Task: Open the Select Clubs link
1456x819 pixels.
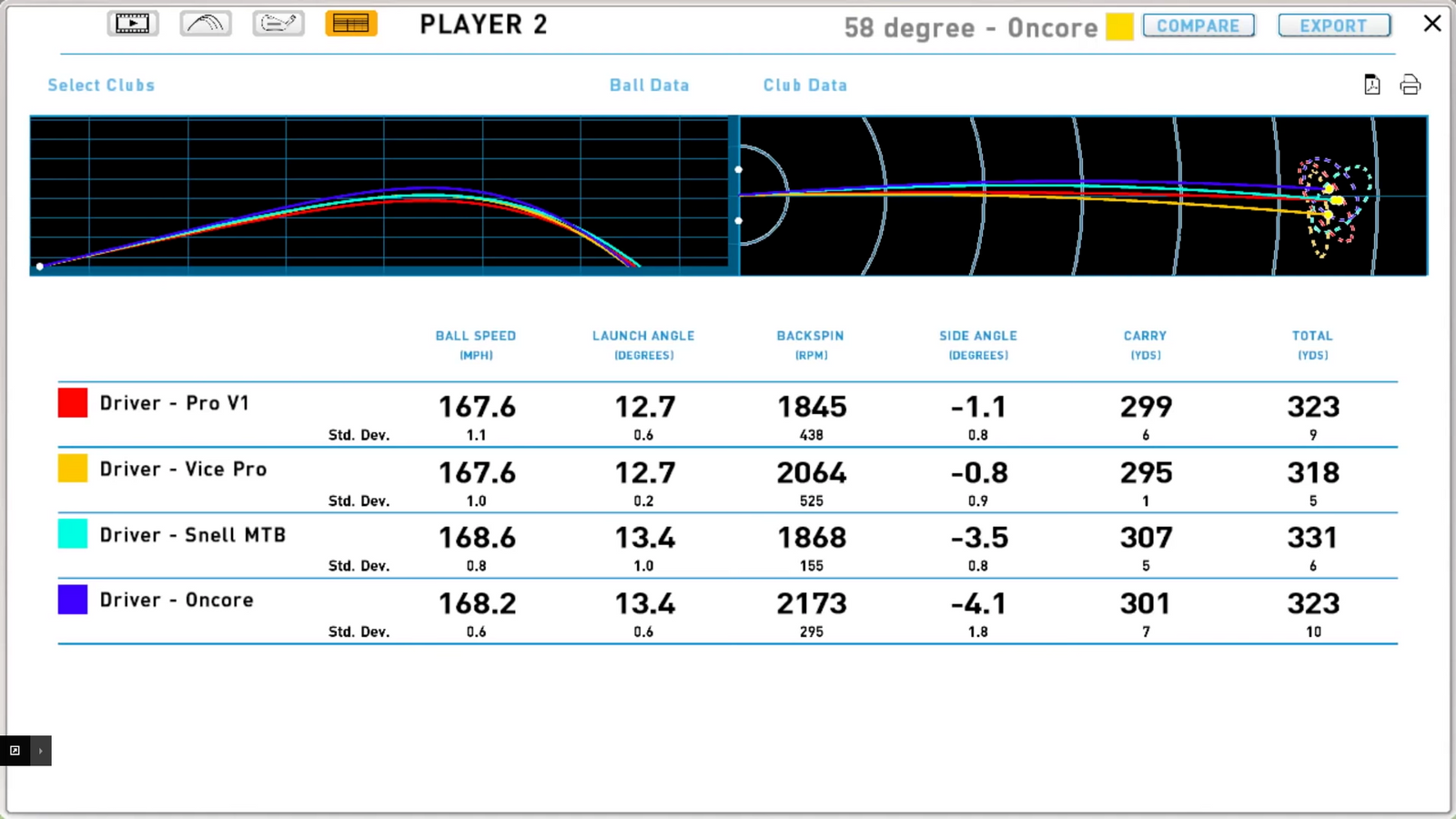Action: 101,85
